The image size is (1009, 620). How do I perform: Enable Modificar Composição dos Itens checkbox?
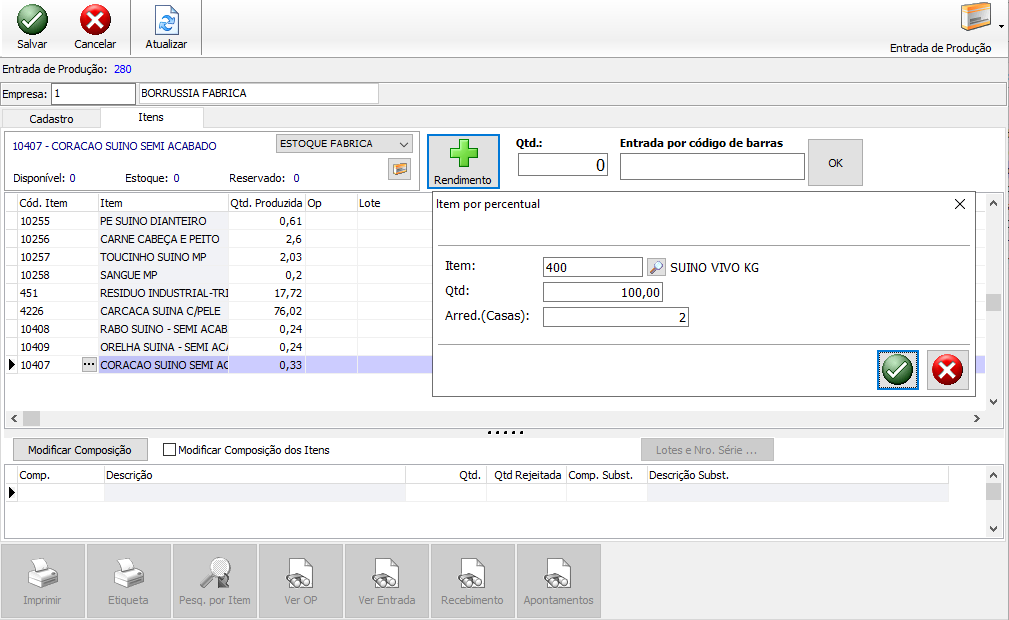[169, 450]
